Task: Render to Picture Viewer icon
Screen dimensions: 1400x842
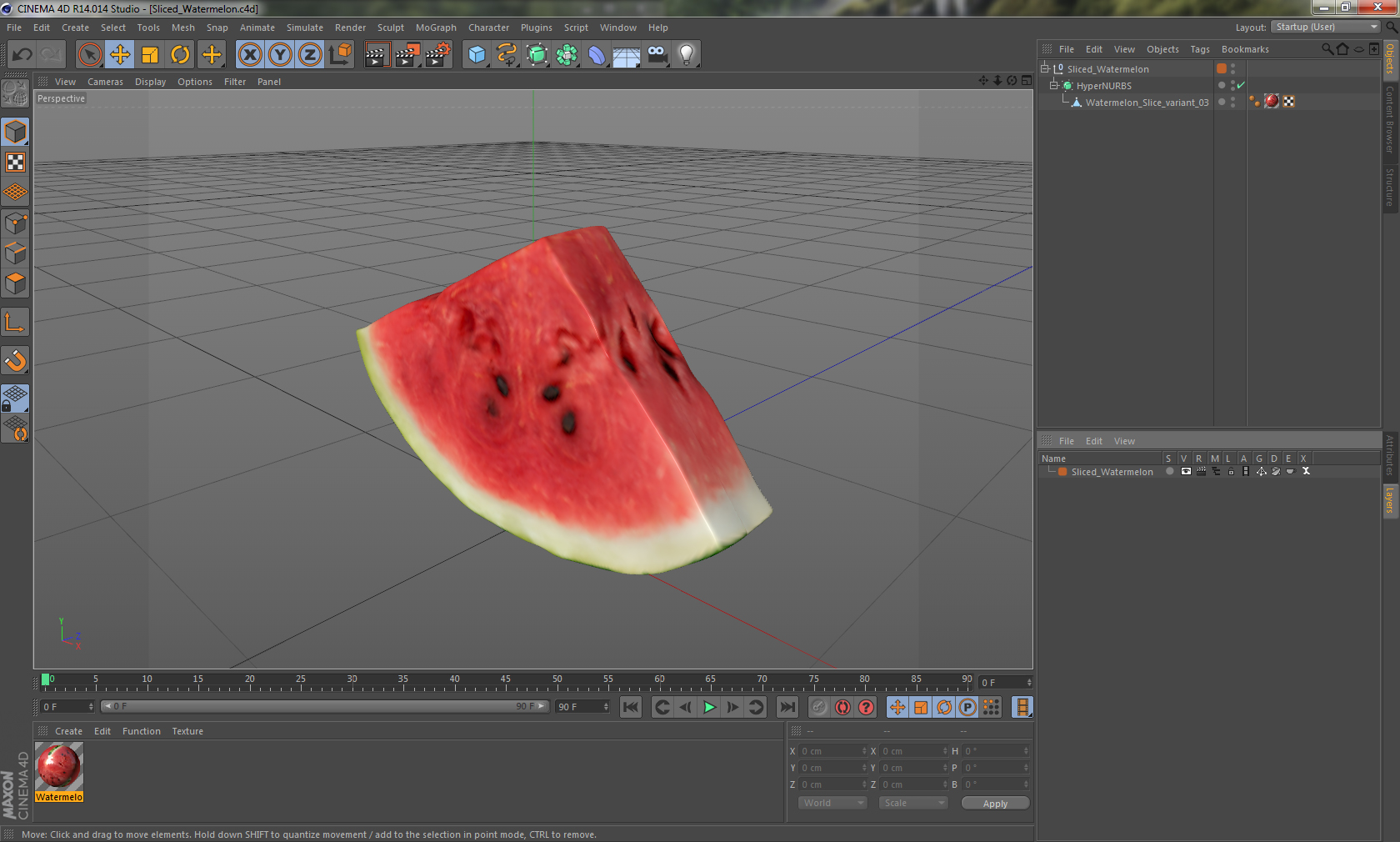Action: pos(407,55)
